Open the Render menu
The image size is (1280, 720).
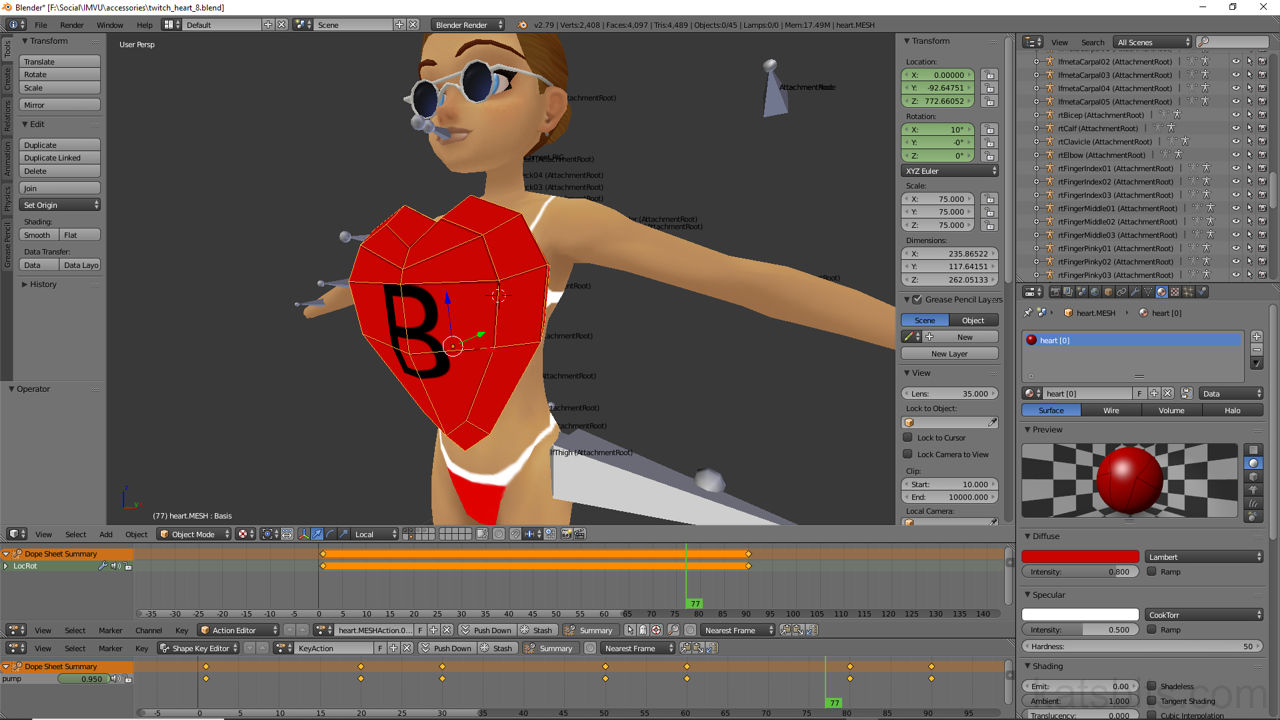click(x=72, y=24)
